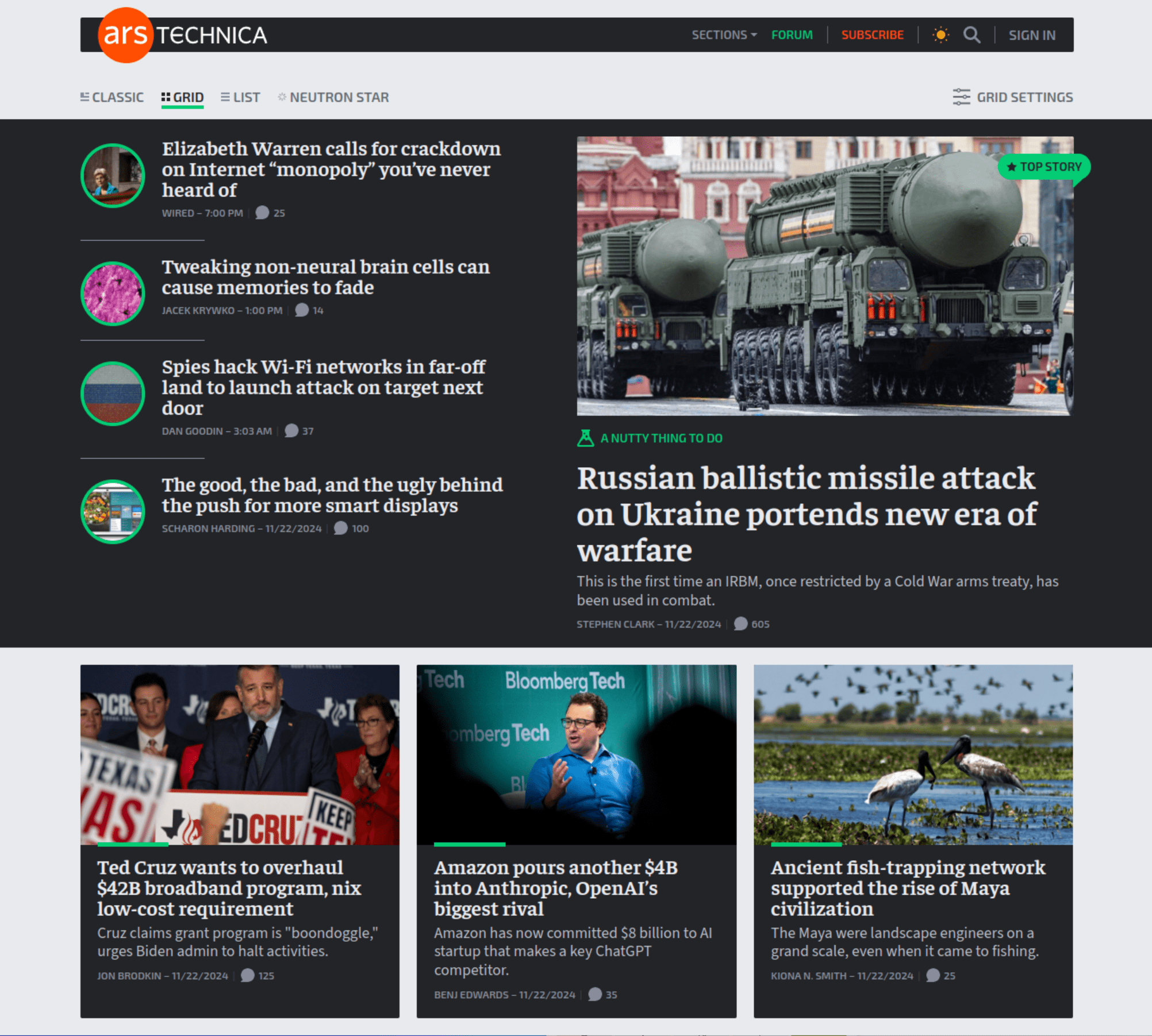This screenshot has height=1036, width=1152.
Task: Click Kiona N. Smith byline
Action: pyautogui.click(x=809, y=976)
